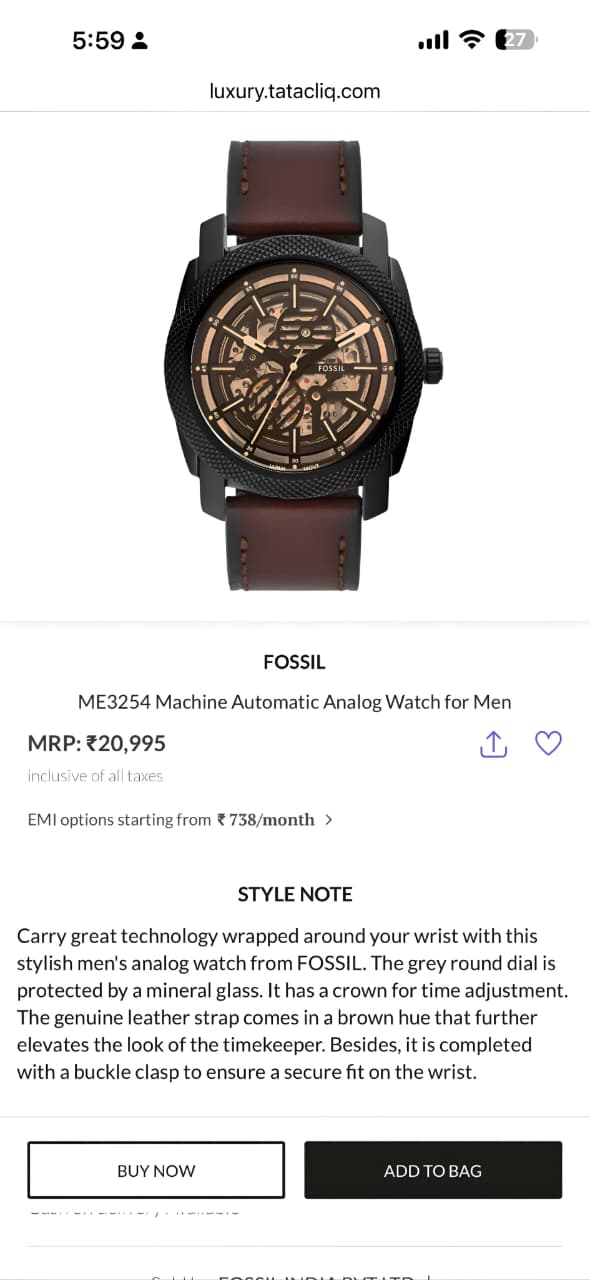Image resolution: width=590 pixels, height=1280 pixels.
Task: Tap the heart icon to favorite the watch
Action: click(548, 744)
